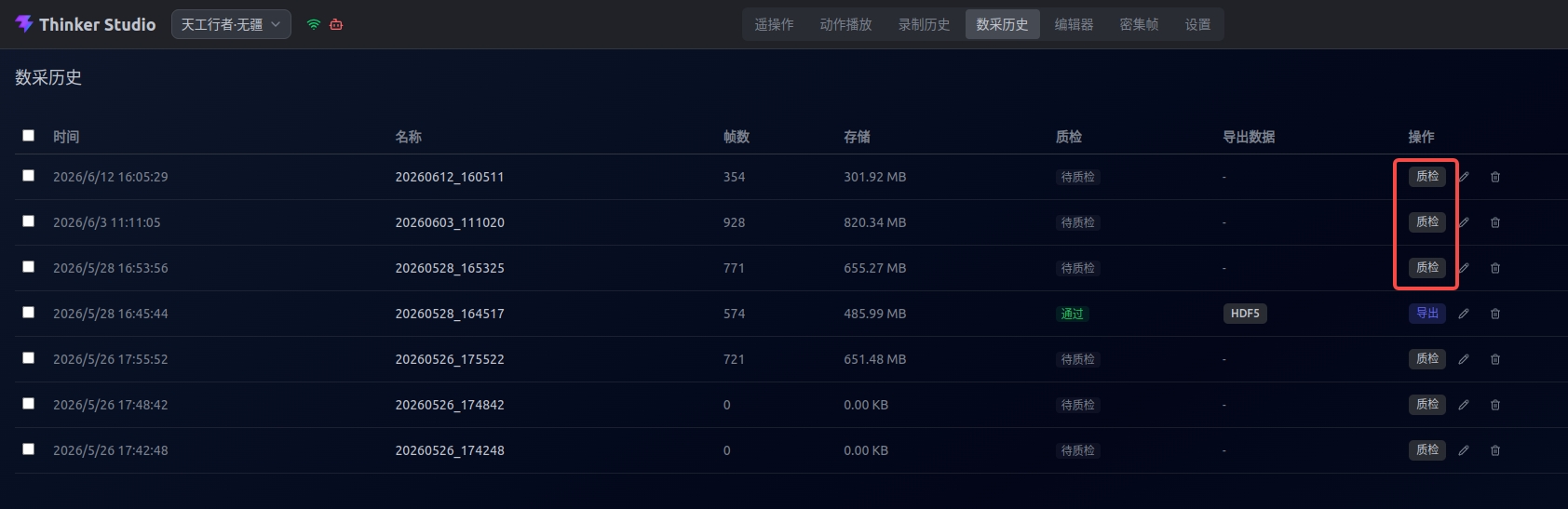Viewport: 1568px width, 509px height.
Task: Click the 时间 column header
Action: 66,137
